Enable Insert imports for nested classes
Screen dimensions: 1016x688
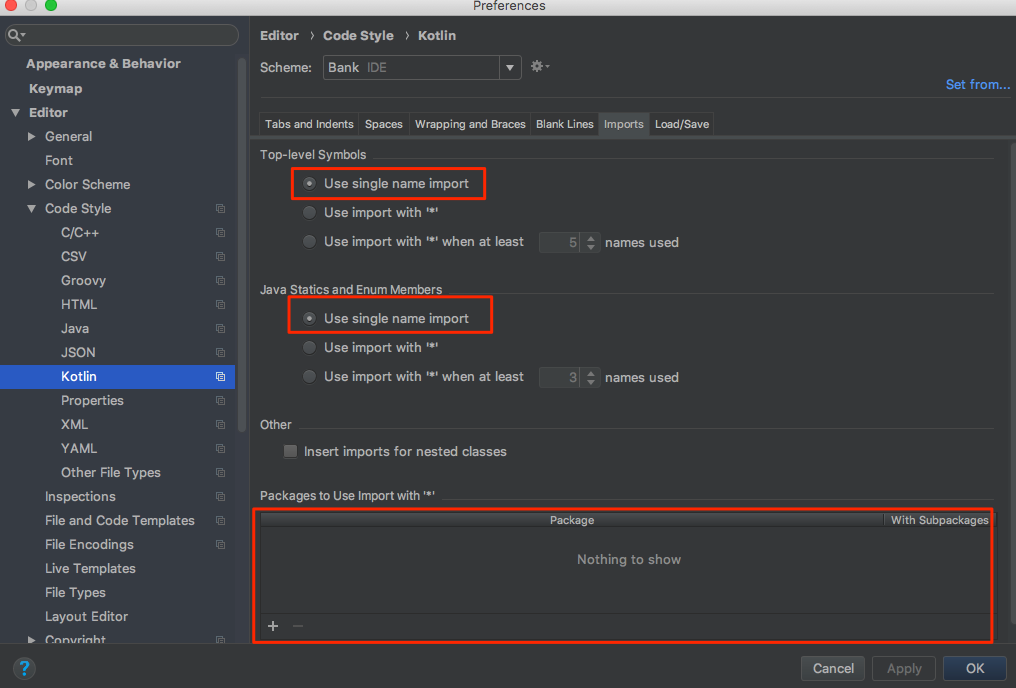(x=290, y=451)
